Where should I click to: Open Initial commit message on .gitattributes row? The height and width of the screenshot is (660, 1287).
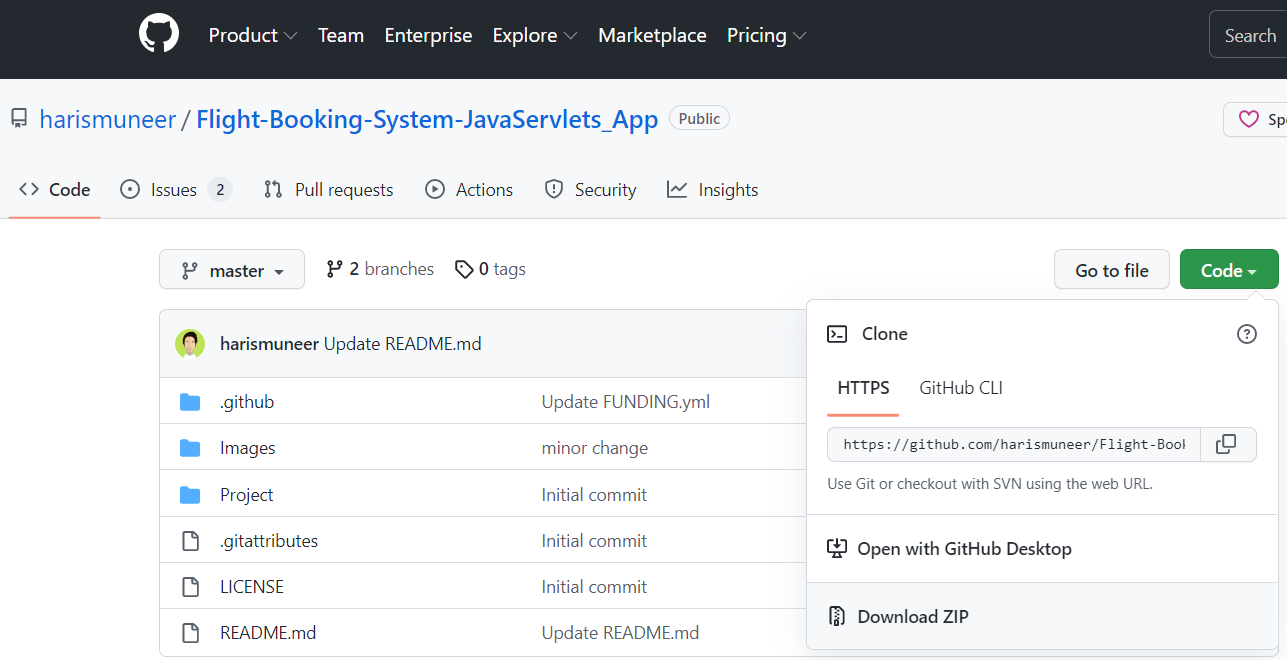594,541
